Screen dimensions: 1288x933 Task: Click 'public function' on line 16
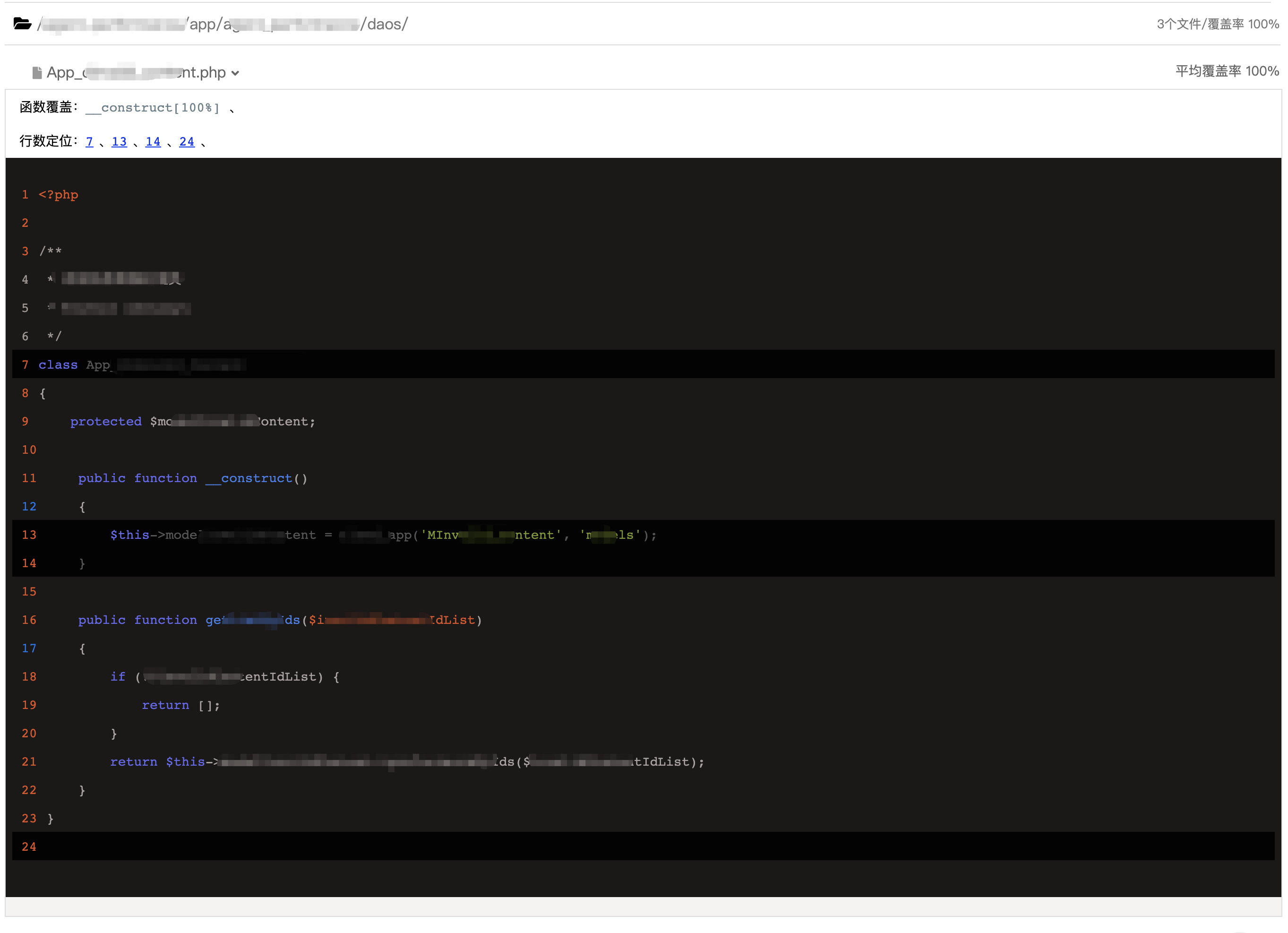tap(137, 620)
